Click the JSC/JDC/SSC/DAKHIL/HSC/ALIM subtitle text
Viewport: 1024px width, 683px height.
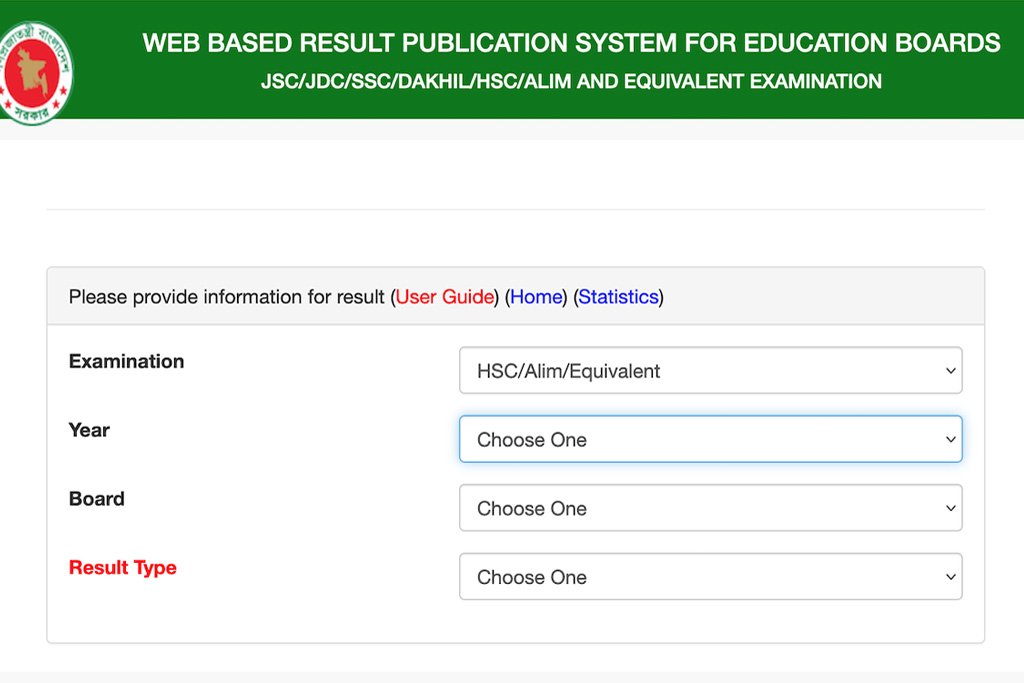pyautogui.click(x=571, y=82)
